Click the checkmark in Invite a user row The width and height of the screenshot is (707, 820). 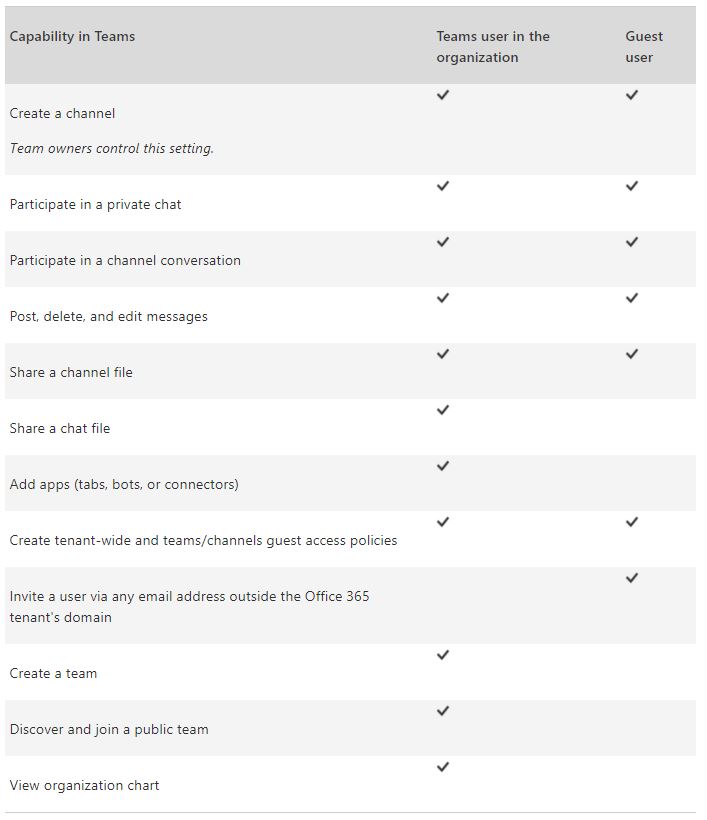(631, 578)
